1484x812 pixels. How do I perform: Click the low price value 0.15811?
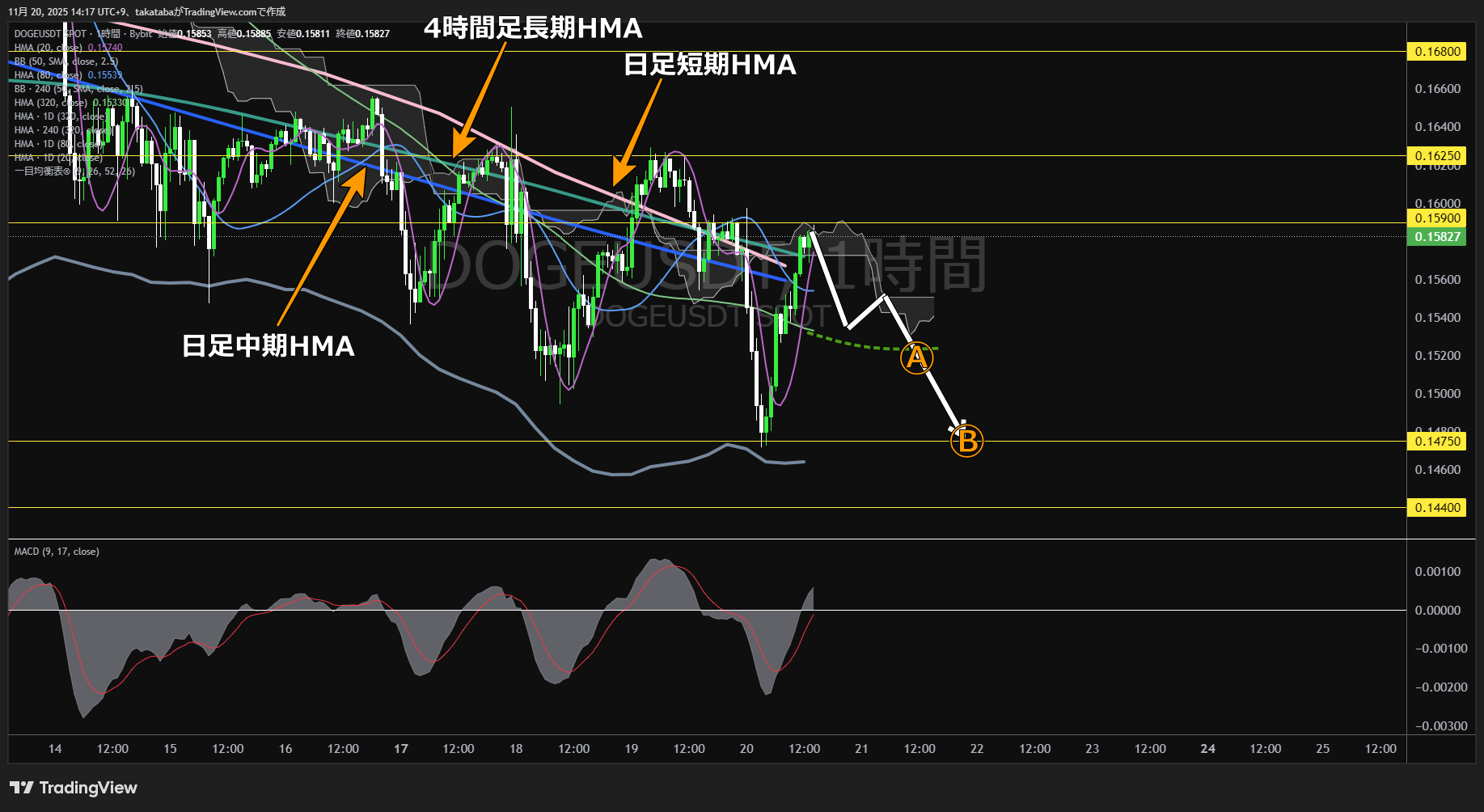(313, 34)
